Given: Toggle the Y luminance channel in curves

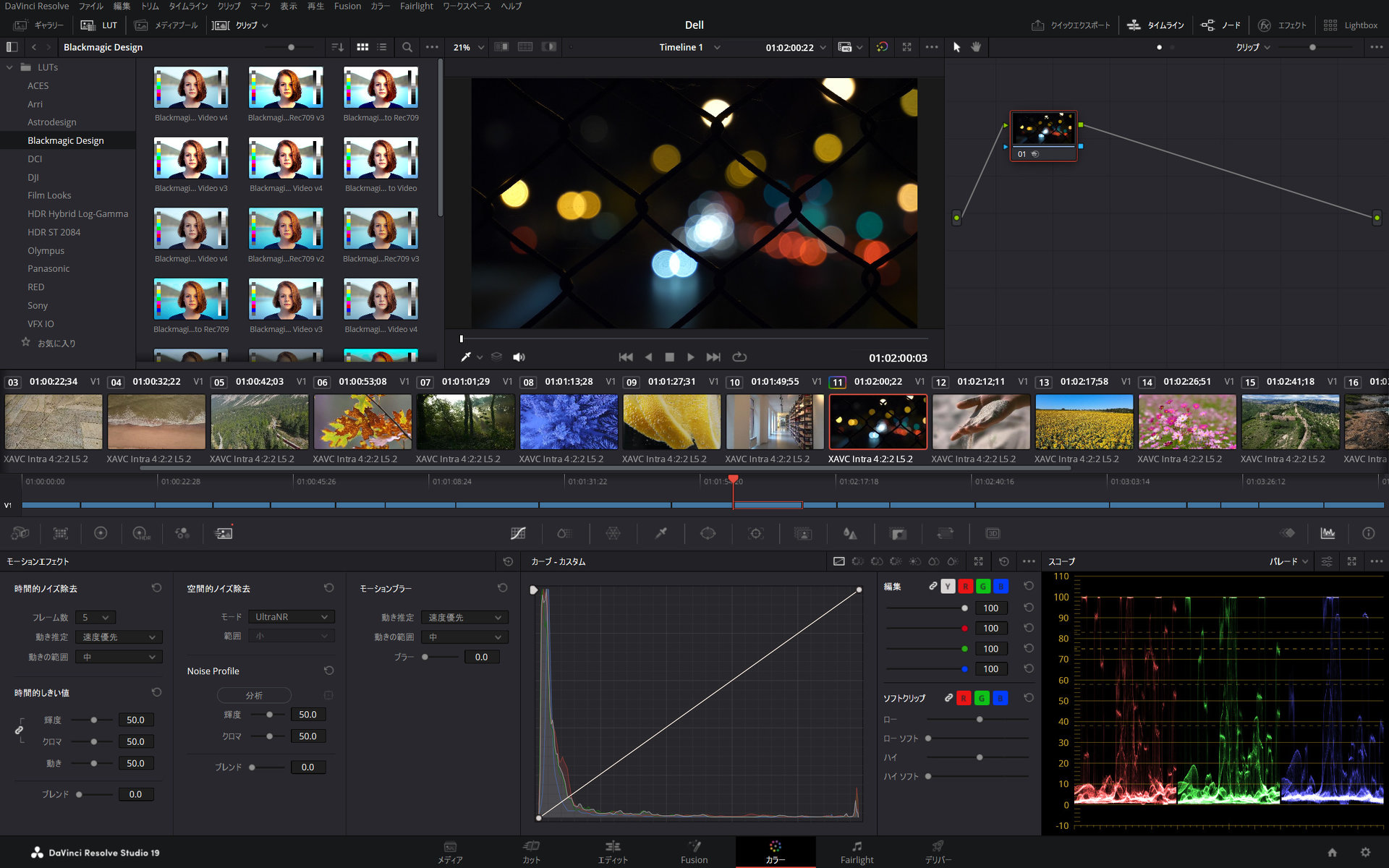Looking at the screenshot, I should tap(948, 587).
